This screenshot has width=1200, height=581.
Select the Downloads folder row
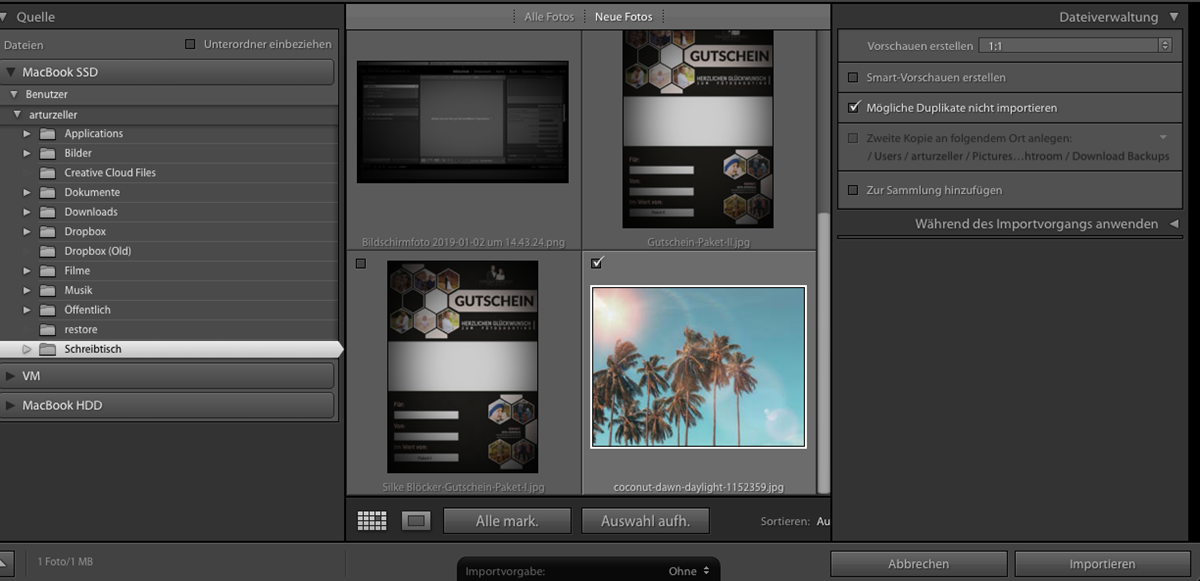(x=167, y=212)
